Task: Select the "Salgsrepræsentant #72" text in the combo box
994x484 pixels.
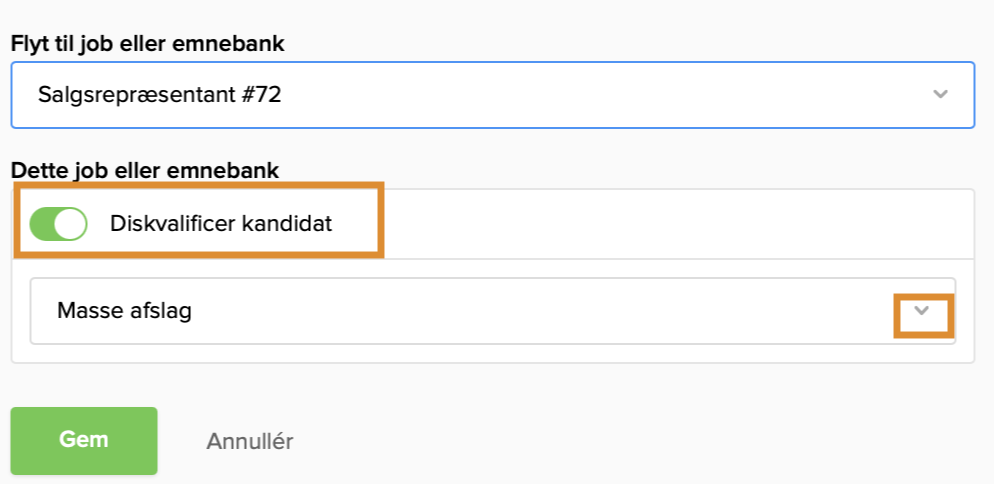Action: pyautogui.click(x=161, y=95)
